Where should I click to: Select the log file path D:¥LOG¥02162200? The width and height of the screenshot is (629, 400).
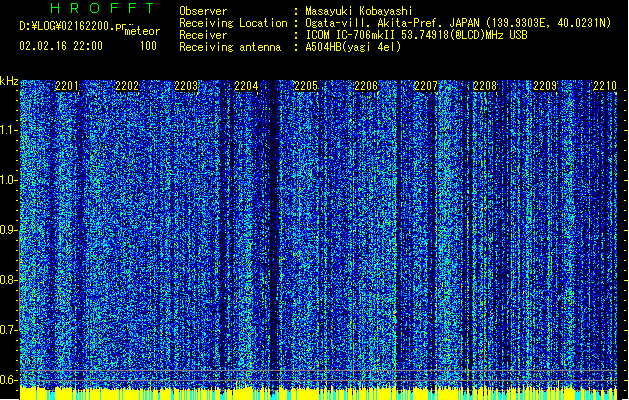pos(67,26)
